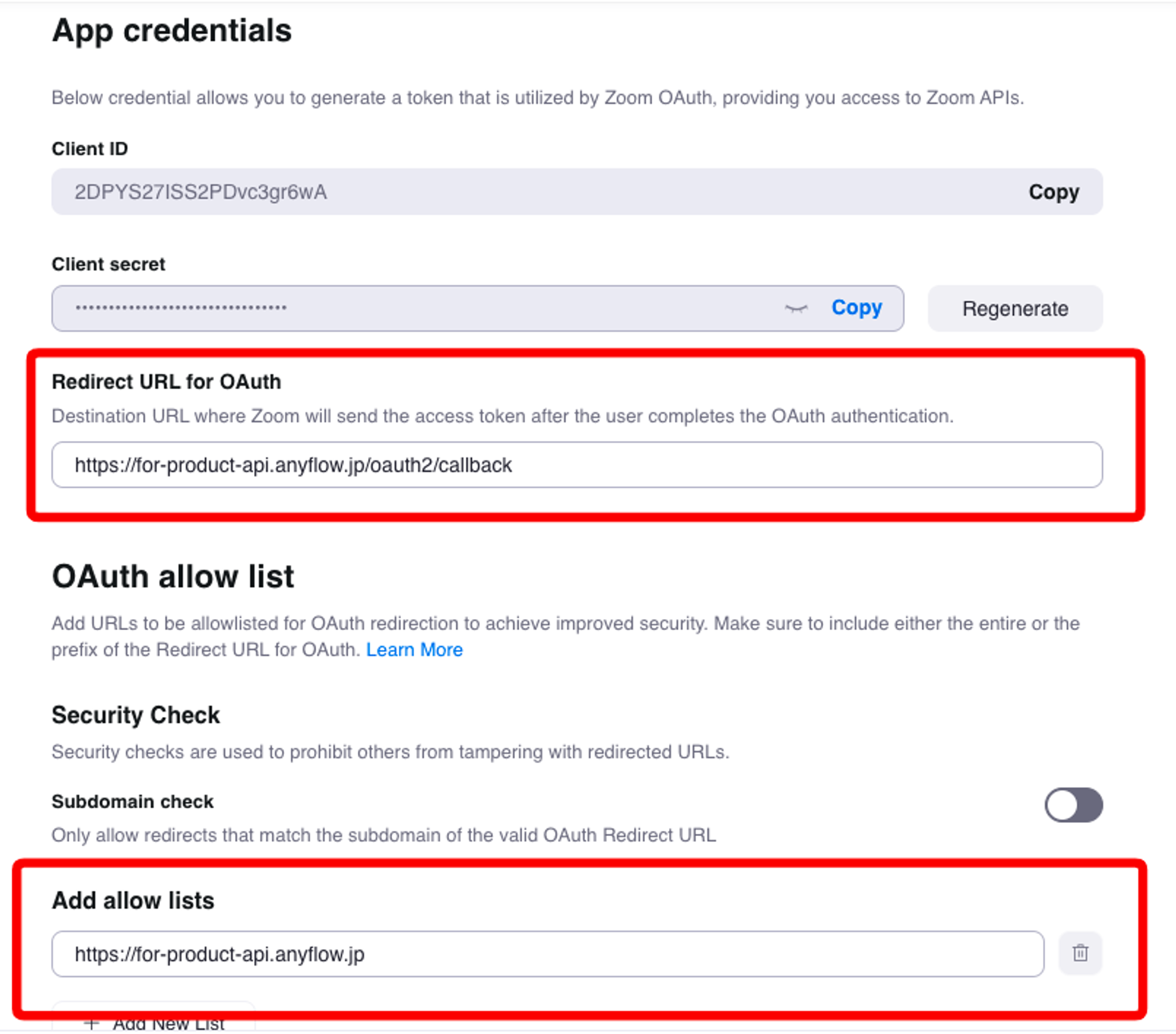Viewport: 1176px width, 1034px height.
Task: Click the masked client secret field
Action: point(412,309)
